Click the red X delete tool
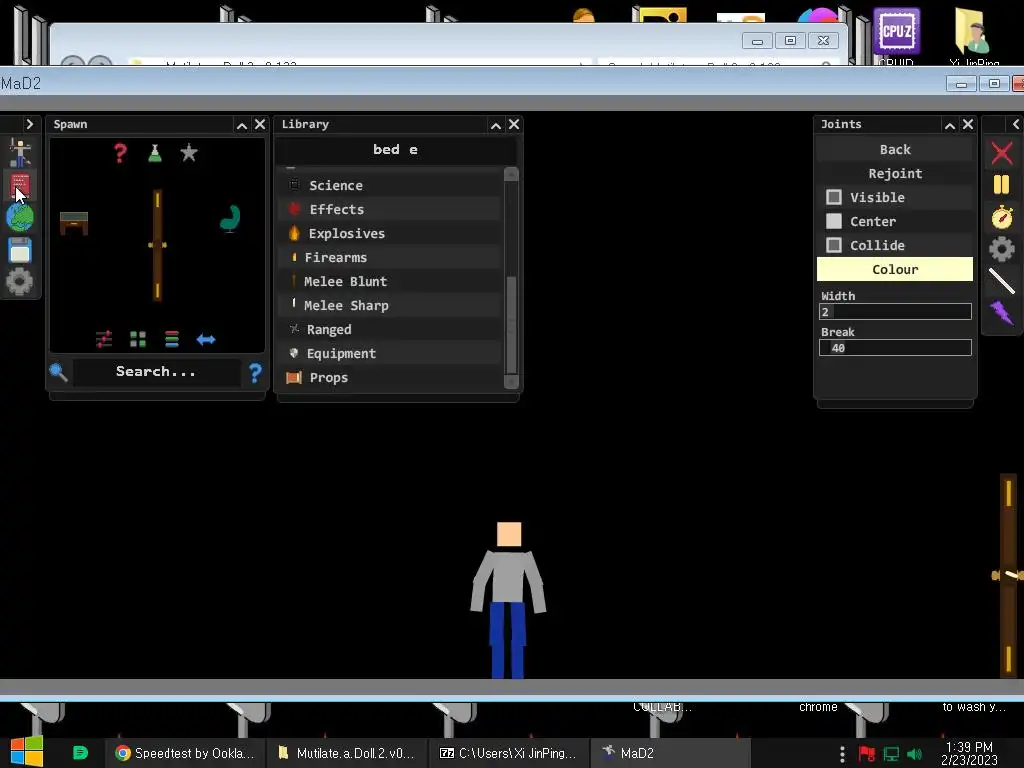The width and height of the screenshot is (1024, 768). coord(1002,153)
